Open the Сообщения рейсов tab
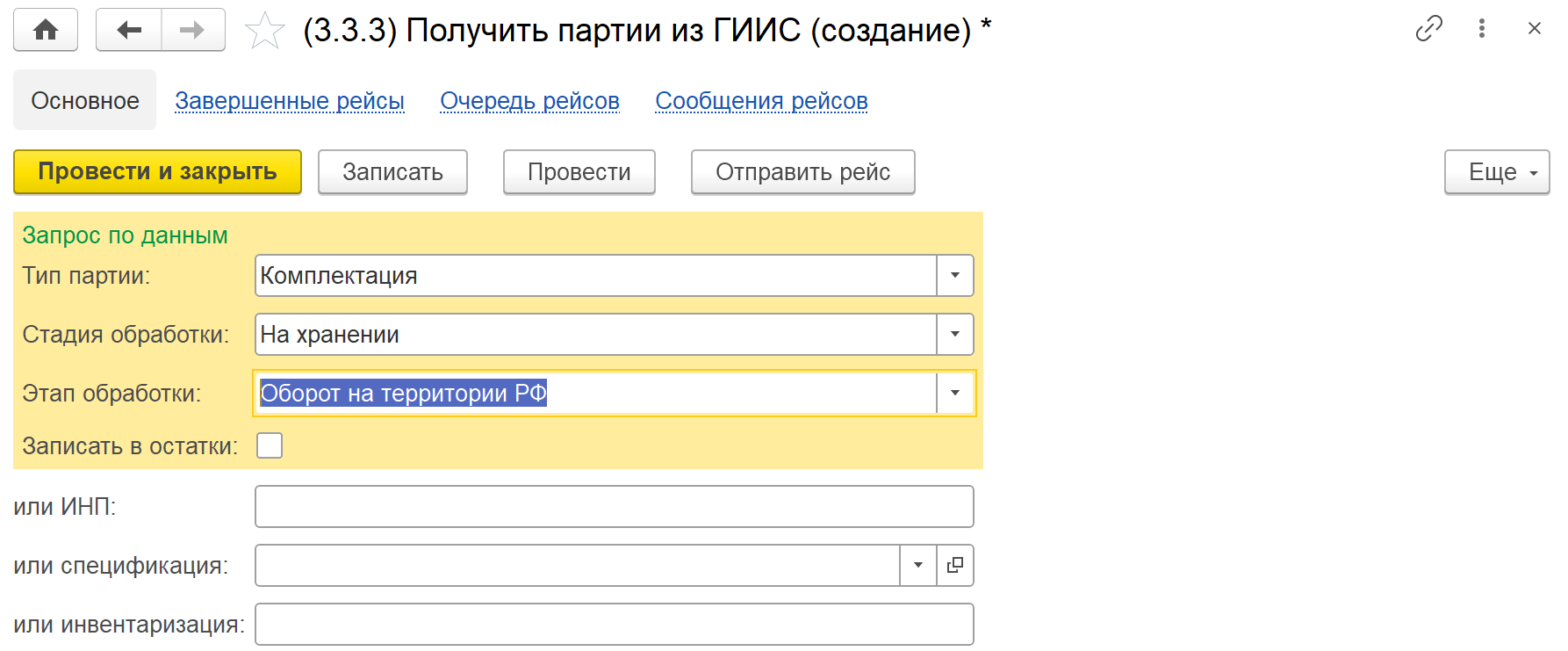This screenshot has height=651, width=1568. 761,100
